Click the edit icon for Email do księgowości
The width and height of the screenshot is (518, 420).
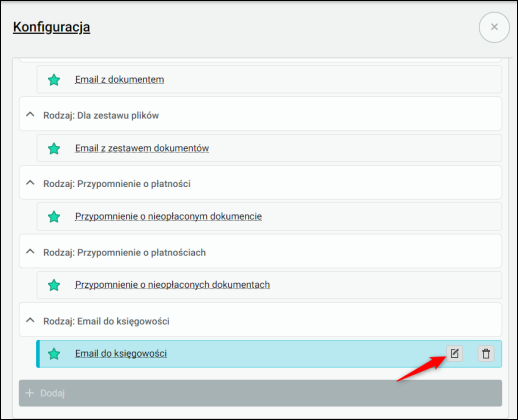click(455, 354)
